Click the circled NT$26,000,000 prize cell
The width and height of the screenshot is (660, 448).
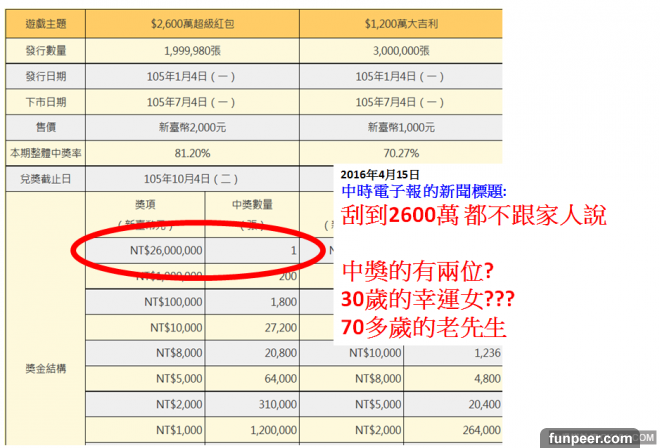click(x=161, y=249)
